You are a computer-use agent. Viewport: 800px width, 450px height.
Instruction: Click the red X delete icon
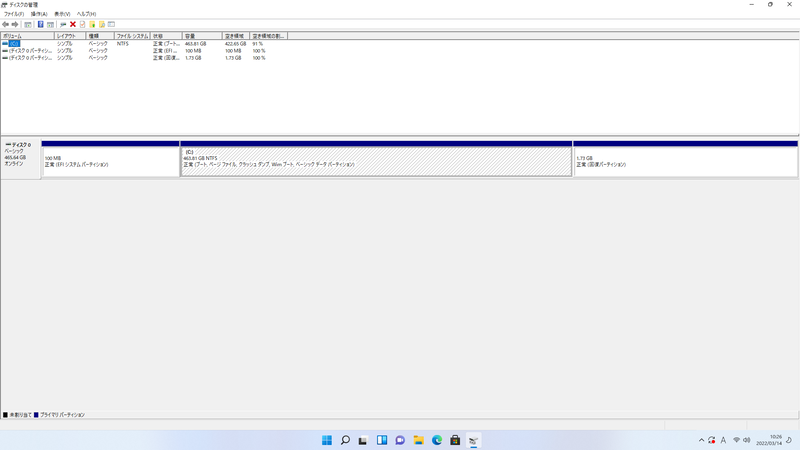tap(73, 24)
